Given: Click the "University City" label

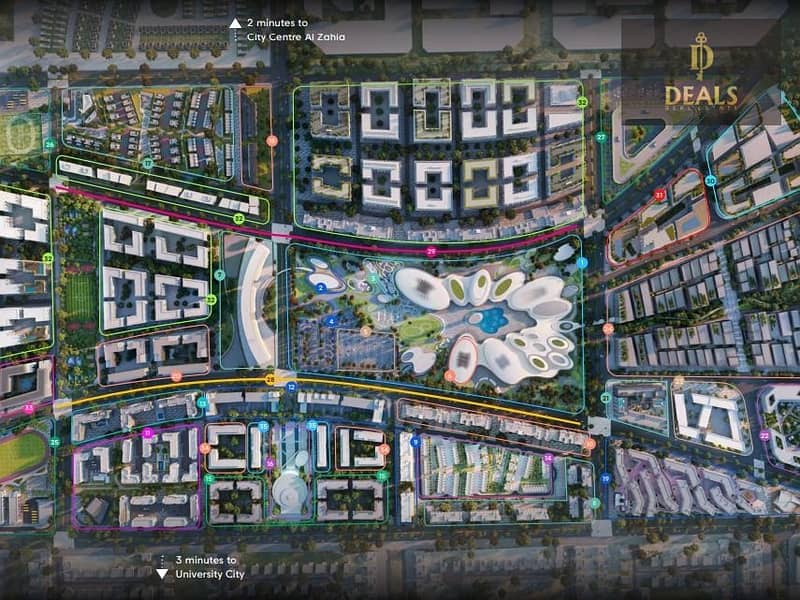Looking at the screenshot, I should tap(210, 575).
